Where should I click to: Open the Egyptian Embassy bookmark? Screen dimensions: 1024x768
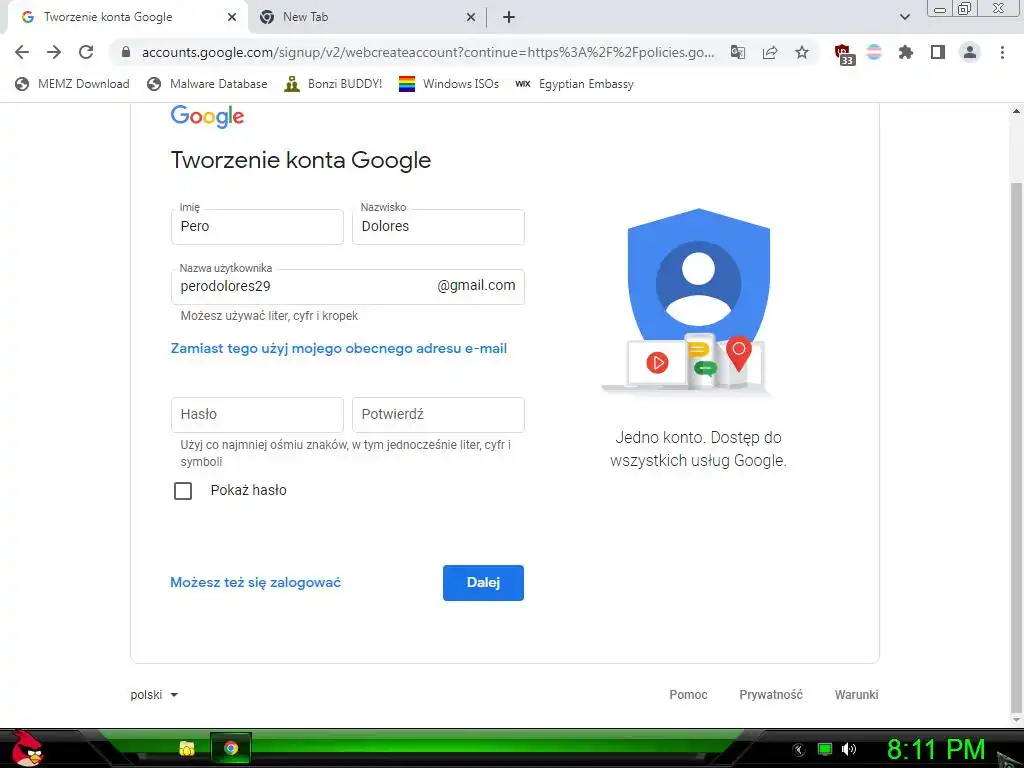coord(574,84)
